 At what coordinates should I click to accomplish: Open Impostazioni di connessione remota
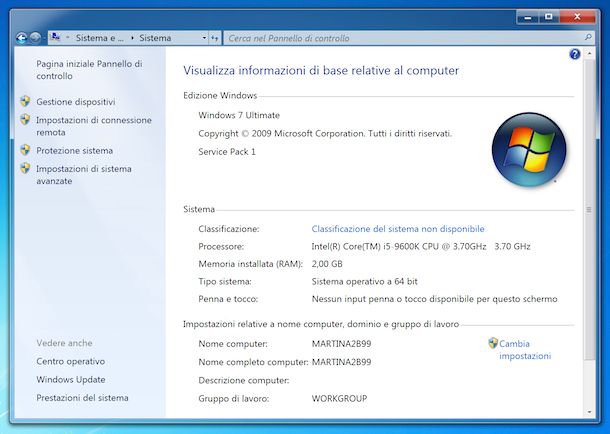click(94, 126)
